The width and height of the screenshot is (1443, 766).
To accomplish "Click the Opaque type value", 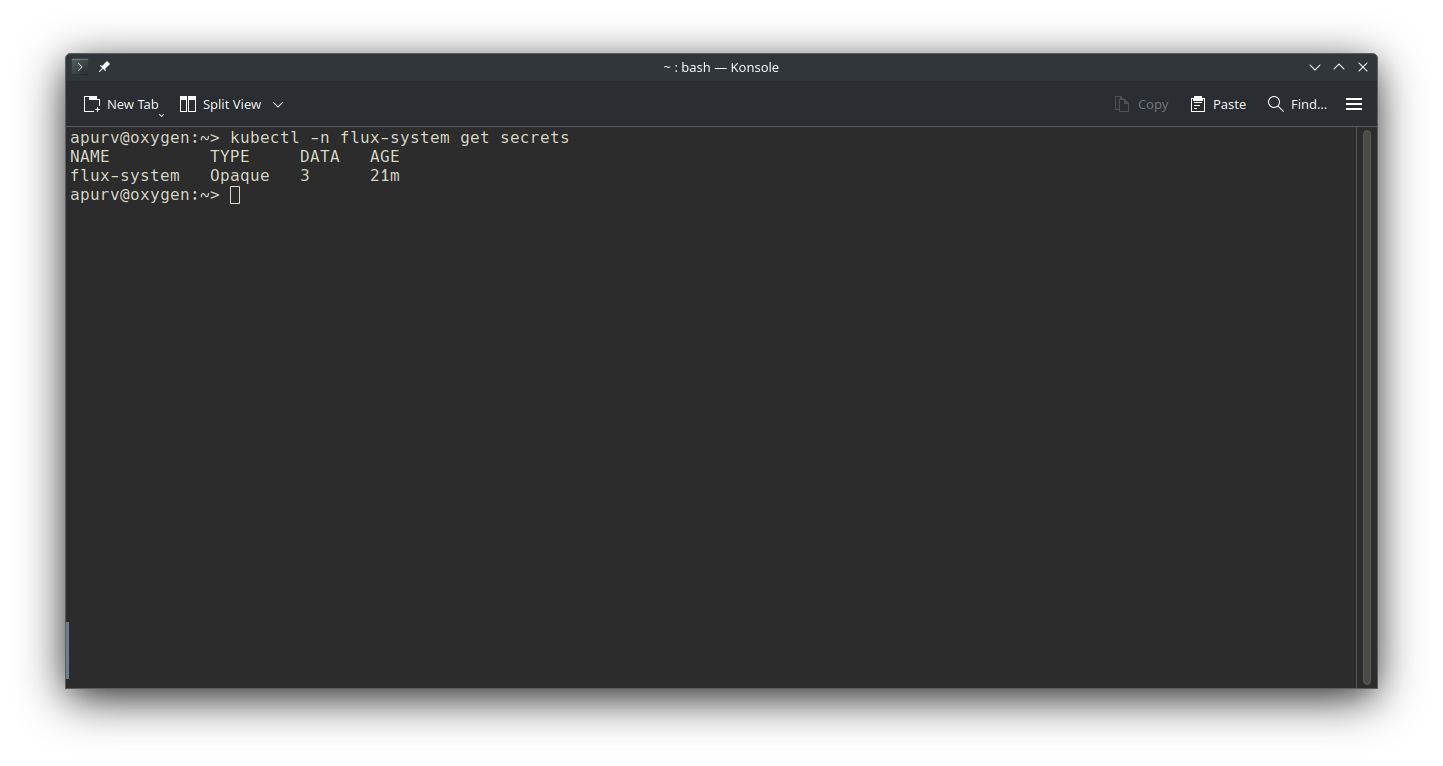I will pos(240,176).
